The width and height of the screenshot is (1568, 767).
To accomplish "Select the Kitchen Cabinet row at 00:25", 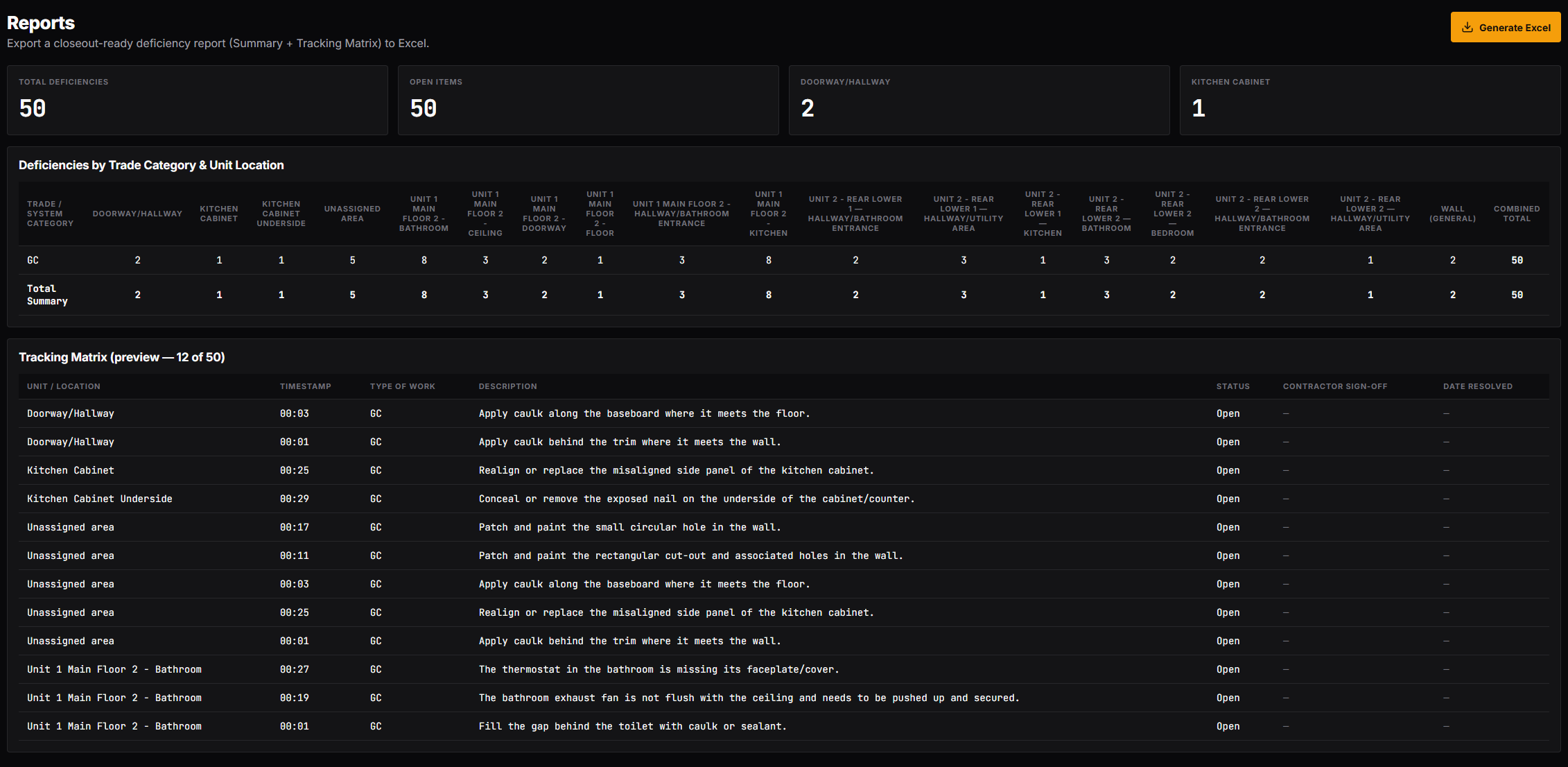I will [x=784, y=470].
